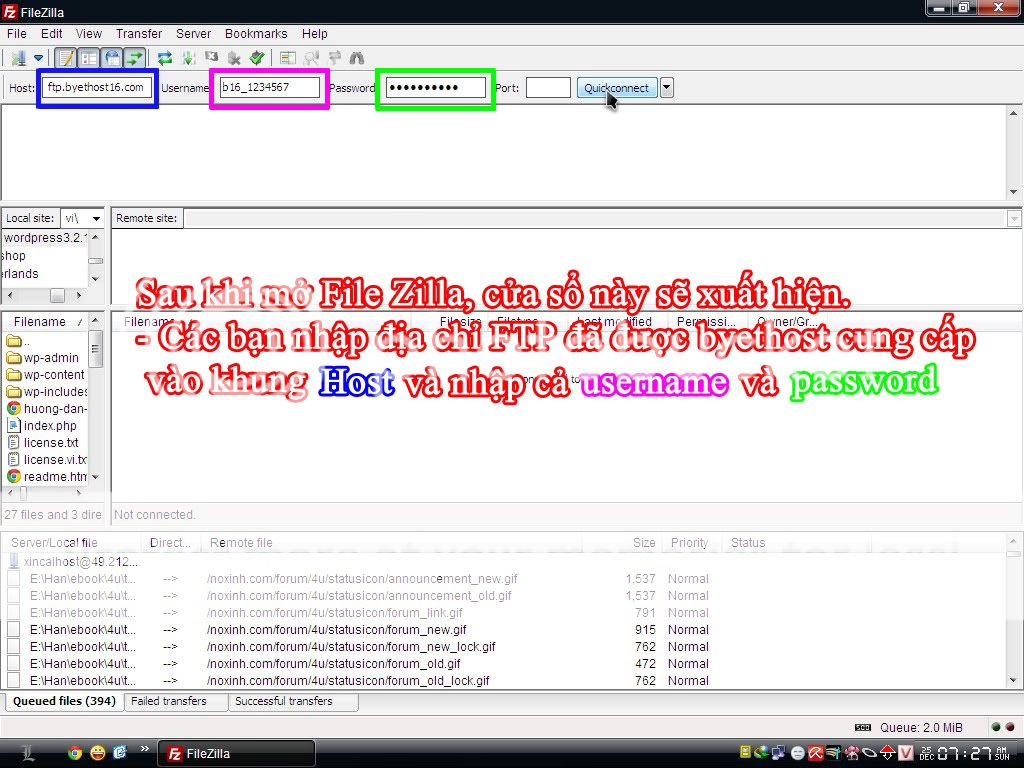This screenshot has height=768, width=1024.
Task: Click the Port input field
Action: [x=548, y=88]
